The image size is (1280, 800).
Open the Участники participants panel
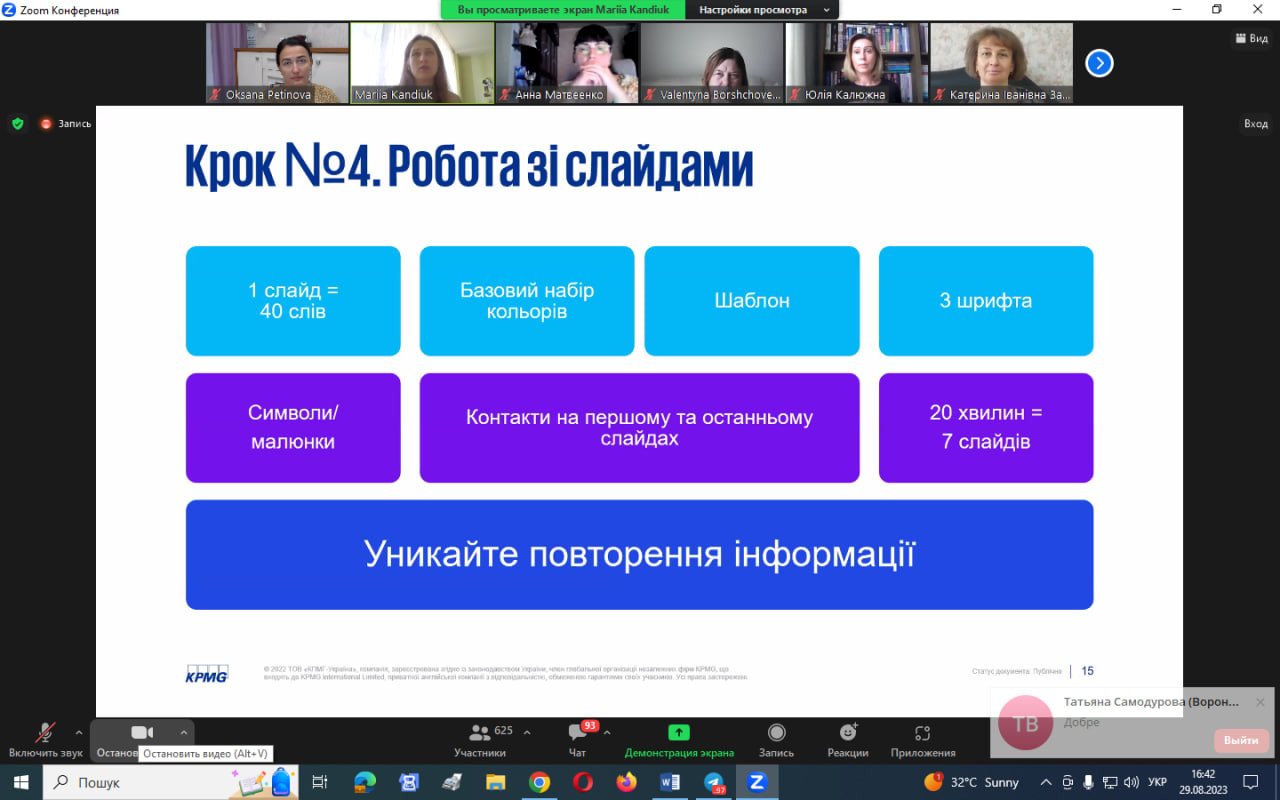coord(480,740)
